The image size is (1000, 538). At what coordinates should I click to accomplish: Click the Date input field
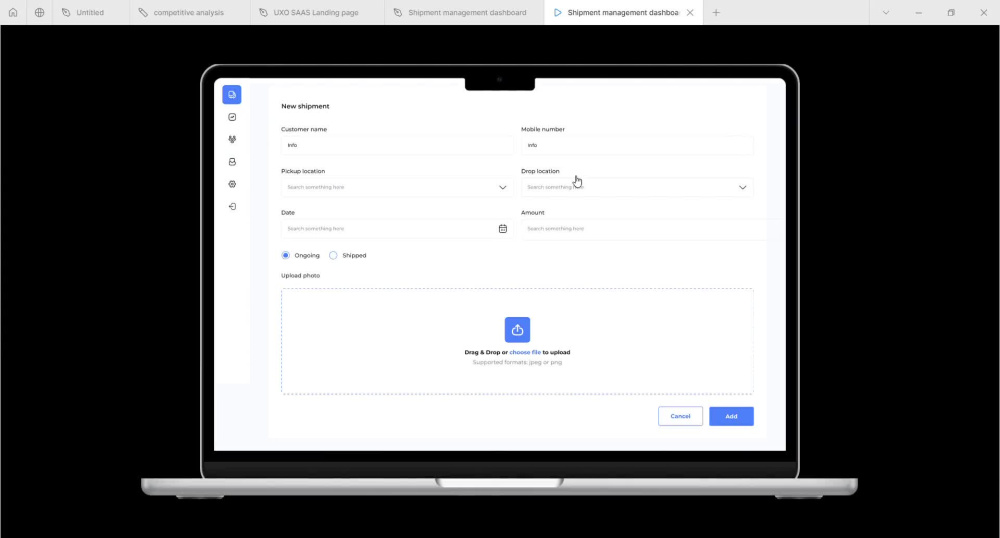pyautogui.click(x=397, y=228)
